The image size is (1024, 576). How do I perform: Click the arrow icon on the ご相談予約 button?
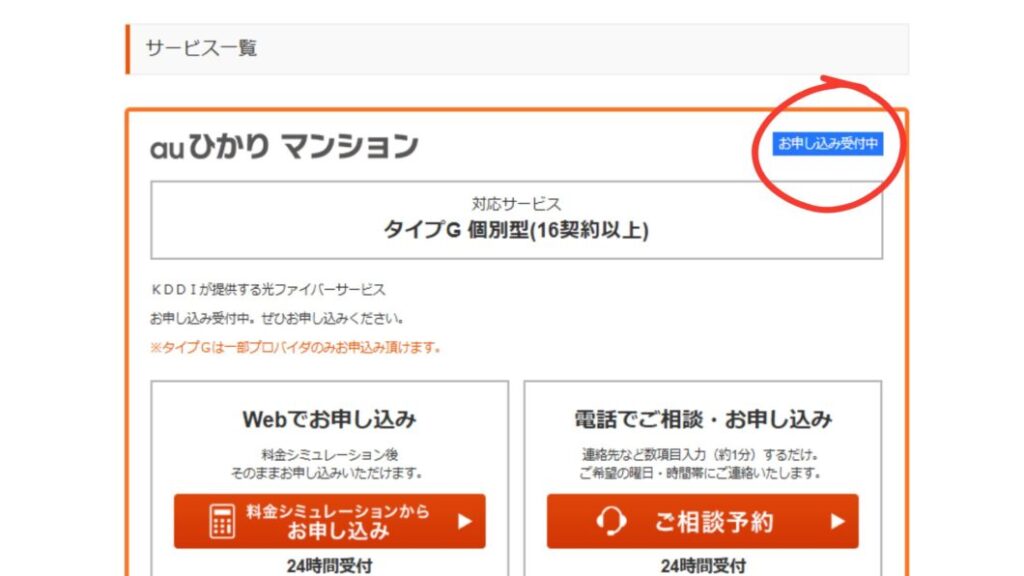pyautogui.click(x=837, y=521)
